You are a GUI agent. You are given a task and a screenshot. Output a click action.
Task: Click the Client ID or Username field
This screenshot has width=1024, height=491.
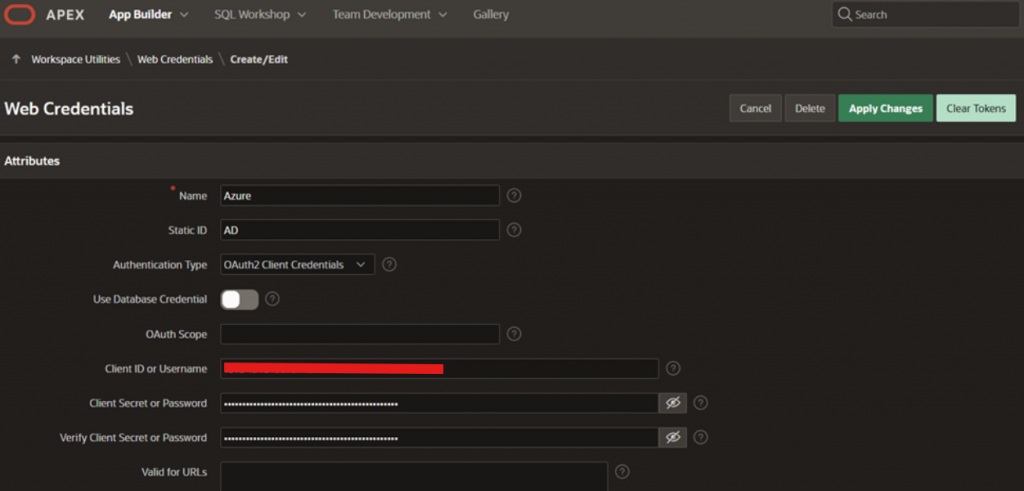(x=439, y=368)
